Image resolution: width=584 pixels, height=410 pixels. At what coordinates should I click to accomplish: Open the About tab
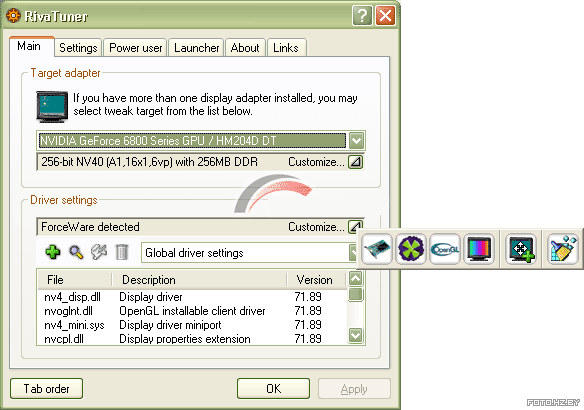245,48
